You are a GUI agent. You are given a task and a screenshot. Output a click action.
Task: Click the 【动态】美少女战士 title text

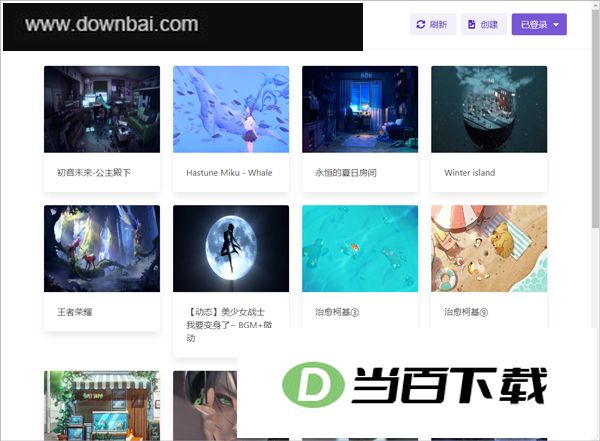point(229,325)
